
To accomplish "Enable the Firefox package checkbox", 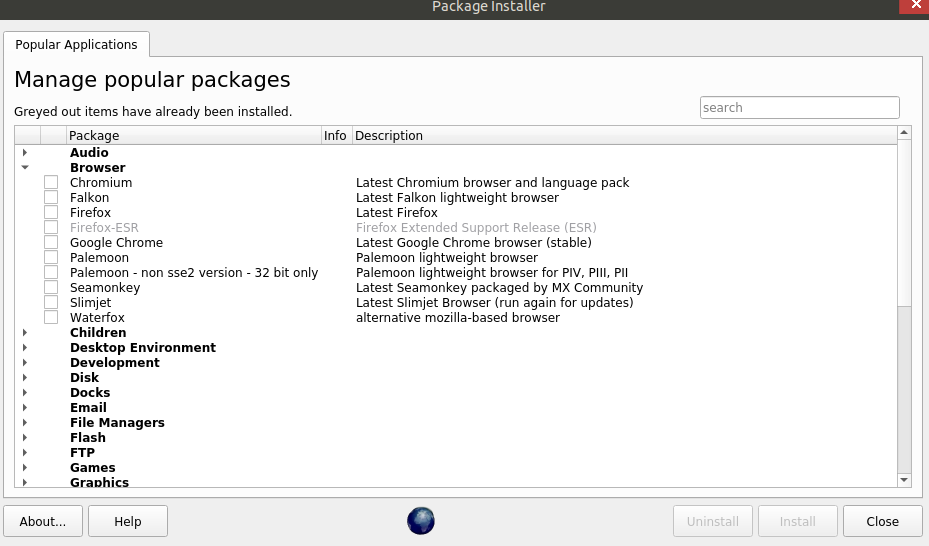I will pyautogui.click(x=51, y=212).
